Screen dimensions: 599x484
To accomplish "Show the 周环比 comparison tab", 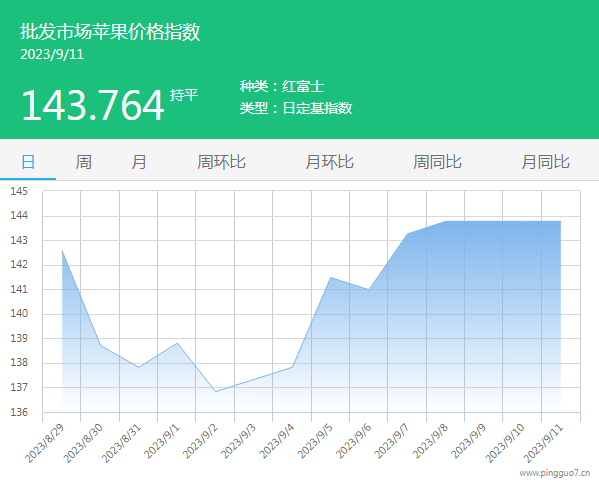I will (221, 162).
